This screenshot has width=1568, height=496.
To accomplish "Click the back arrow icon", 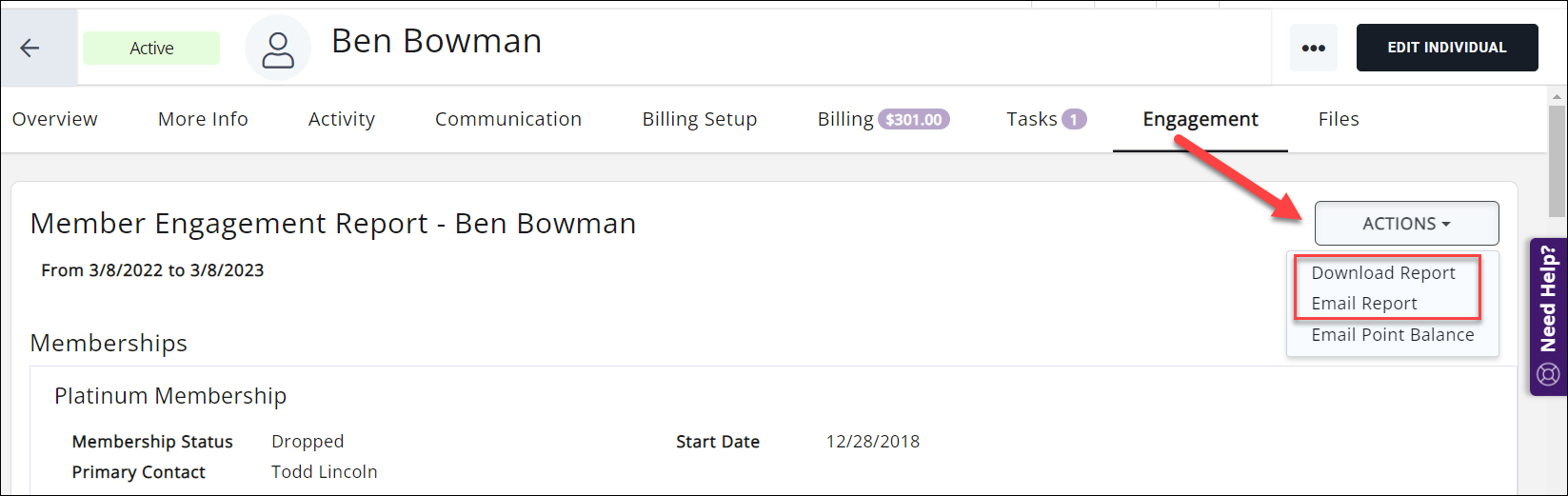I will click(30, 49).
